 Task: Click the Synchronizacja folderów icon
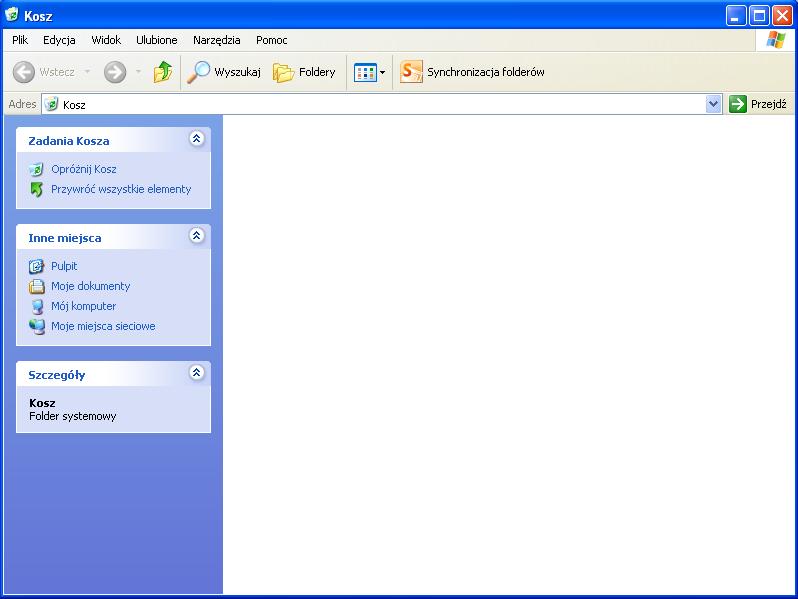(x=411, y=72)
